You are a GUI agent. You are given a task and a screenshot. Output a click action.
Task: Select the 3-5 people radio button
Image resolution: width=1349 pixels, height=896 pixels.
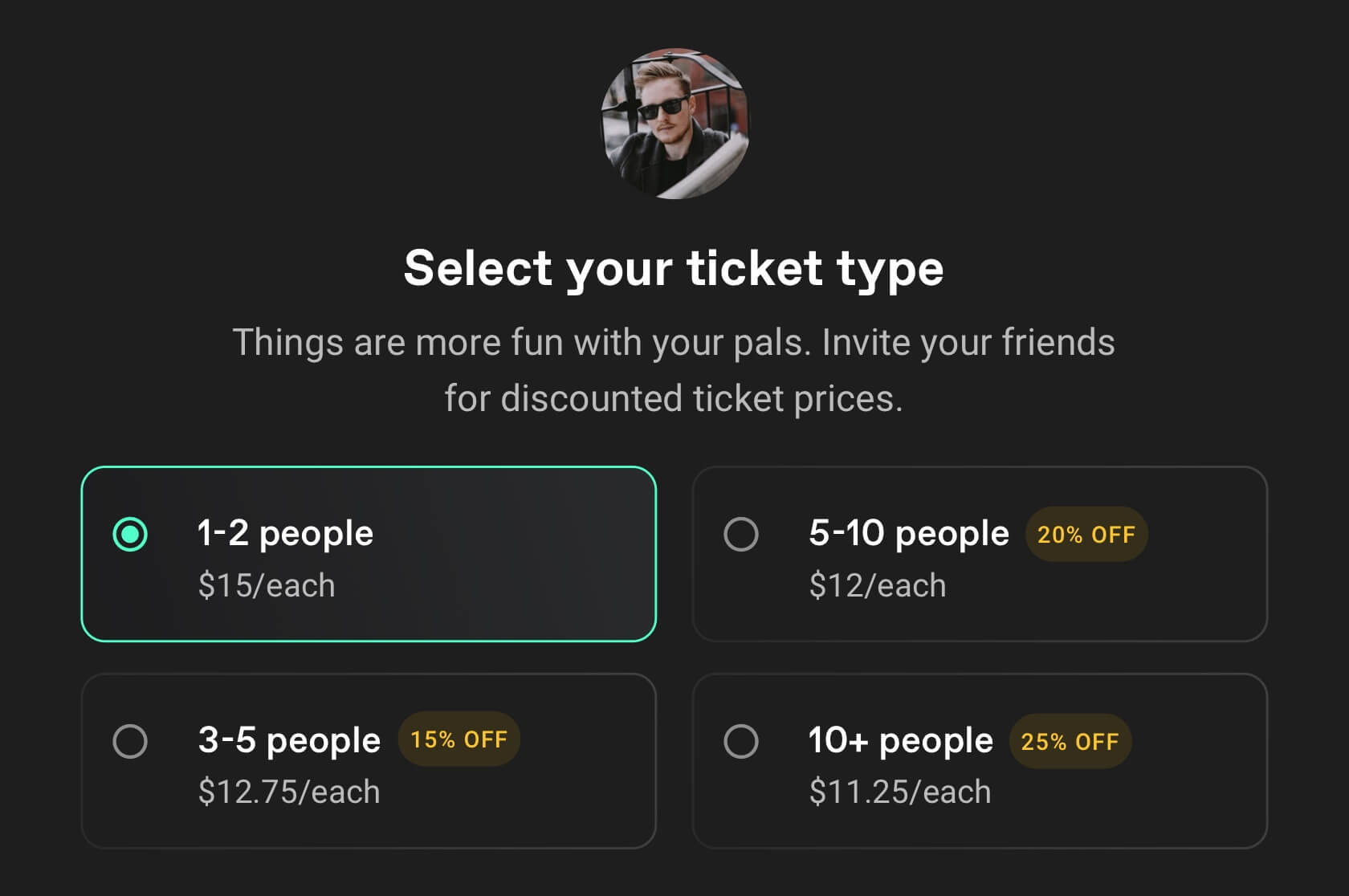(x=130, y=741)
